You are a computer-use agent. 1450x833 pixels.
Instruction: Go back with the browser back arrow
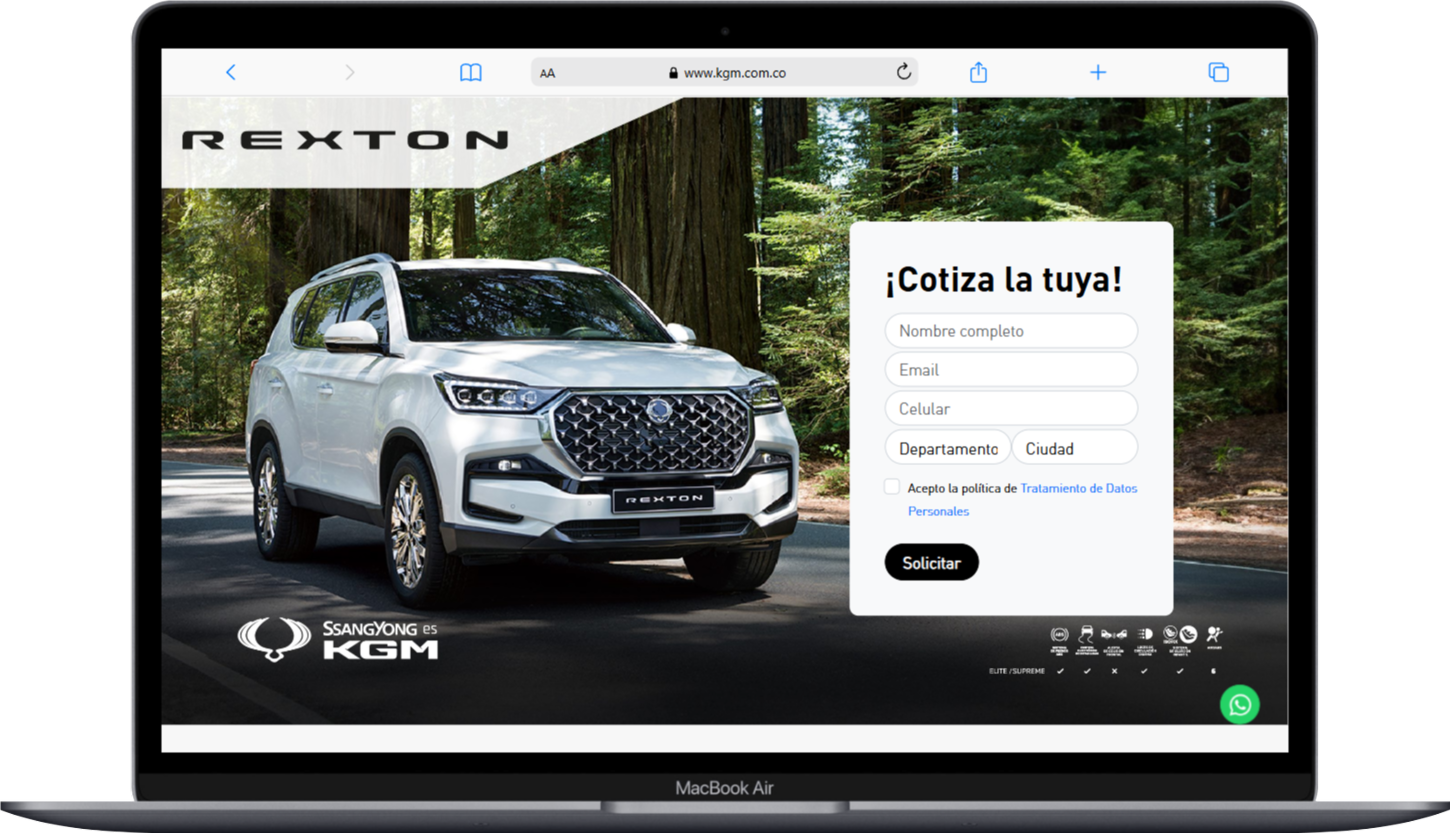pyautogui.click(x=231, y=72)
